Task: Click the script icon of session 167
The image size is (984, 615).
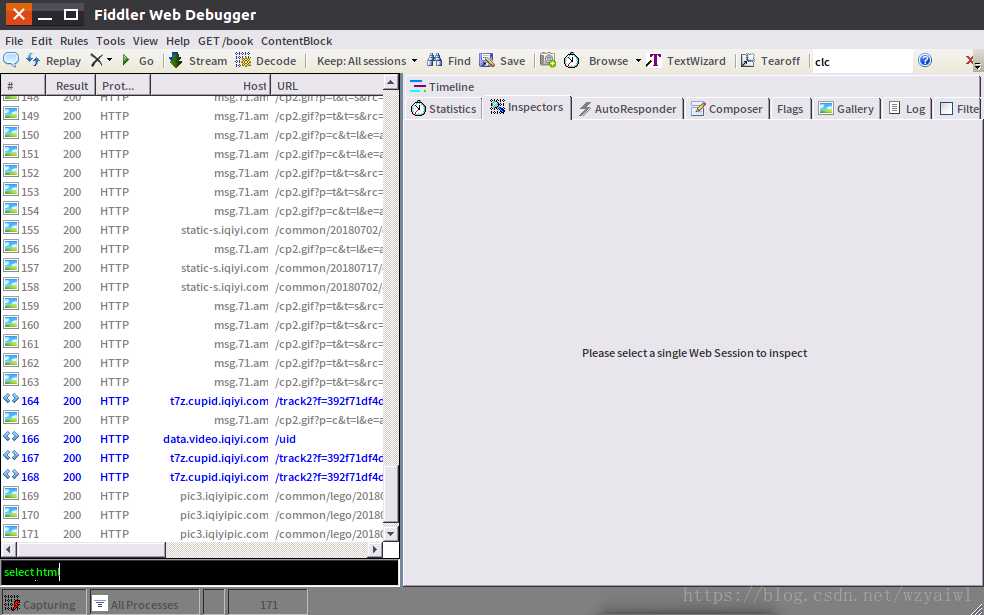Action: pyautogui.click(x=11, y=456)
